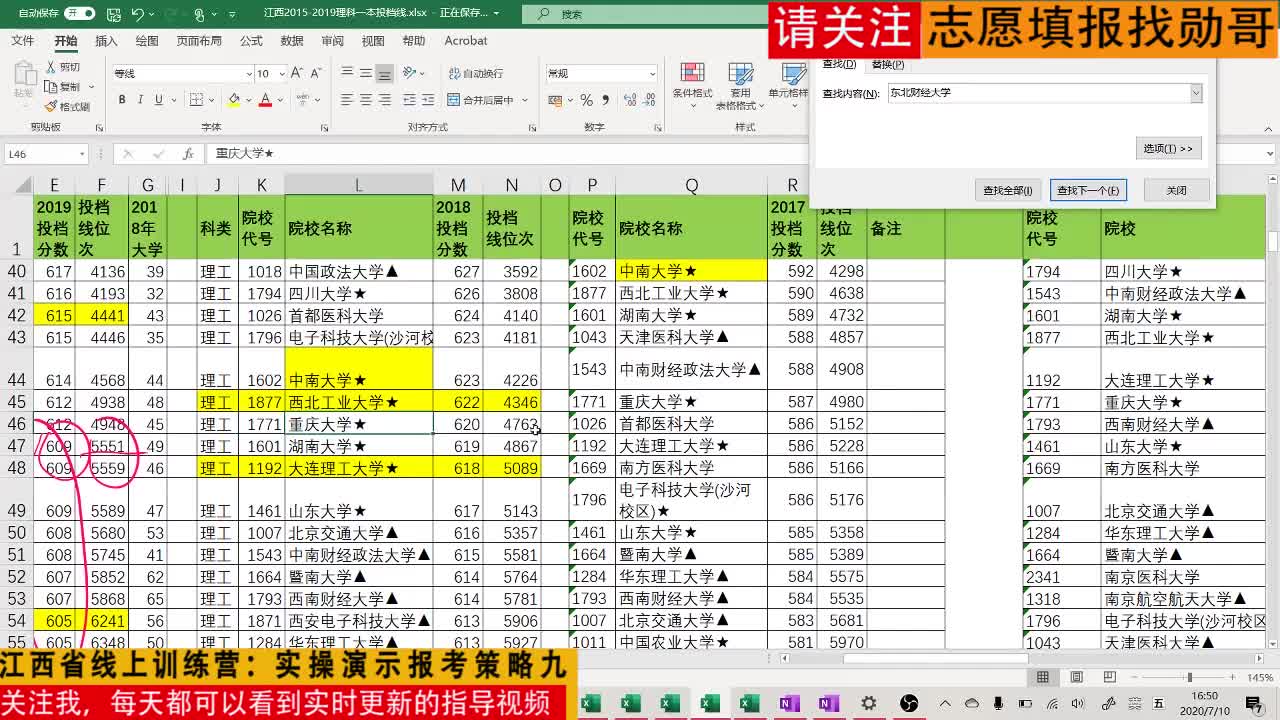Switch to page layout view in status bar
The width and height of the screenshot is (1280, 720).
(1077, 677)
